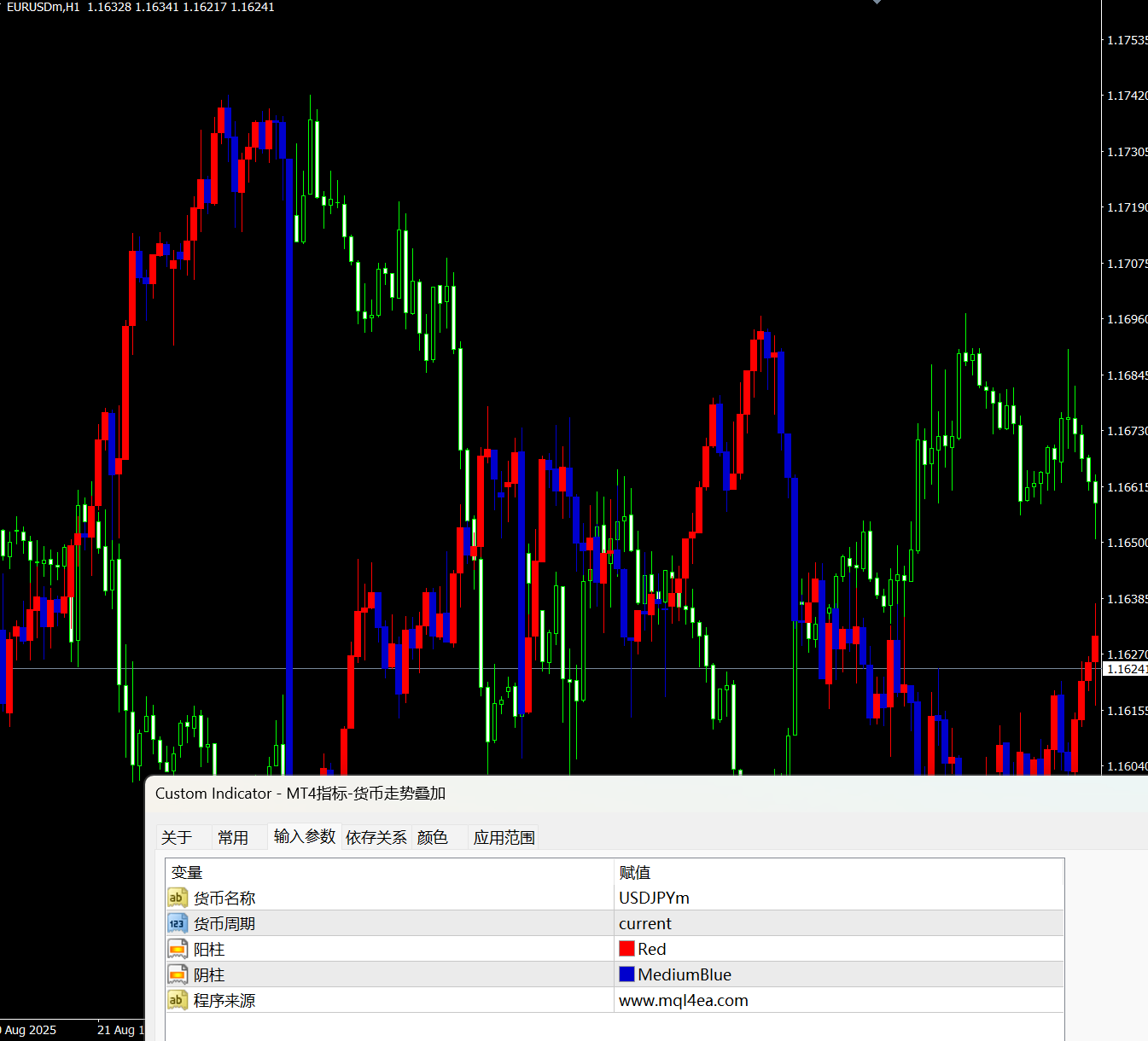Go to the 颜色 tab
This screenshot has width=1148, height=1041.
pos(433,838)
